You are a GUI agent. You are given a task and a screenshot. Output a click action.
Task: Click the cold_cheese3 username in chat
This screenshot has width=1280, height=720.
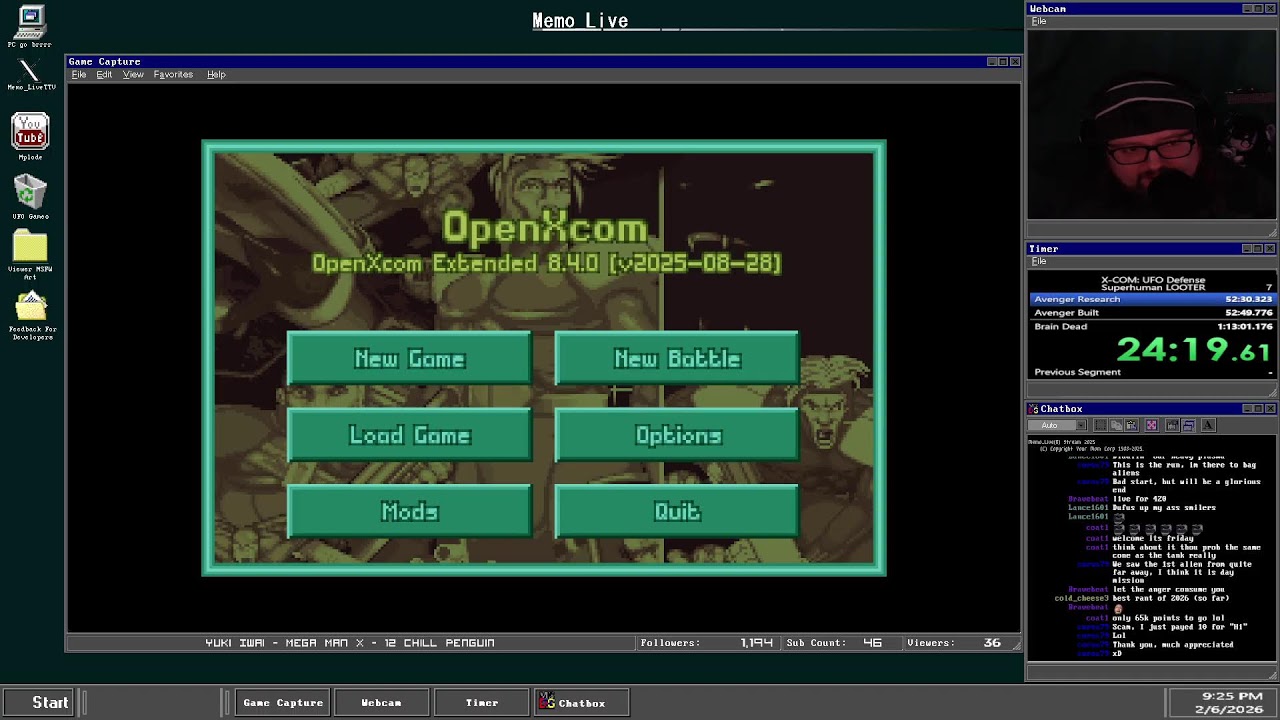click(x=1081, y=598)
